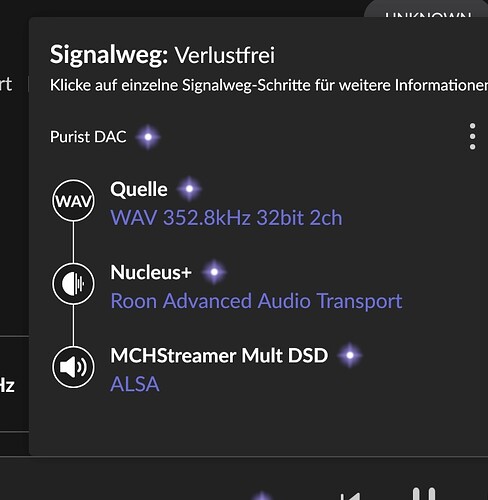Pause playback with the pause button
Image resolution: width=488 pixels, height=500 pixels.
pos(424,494)
